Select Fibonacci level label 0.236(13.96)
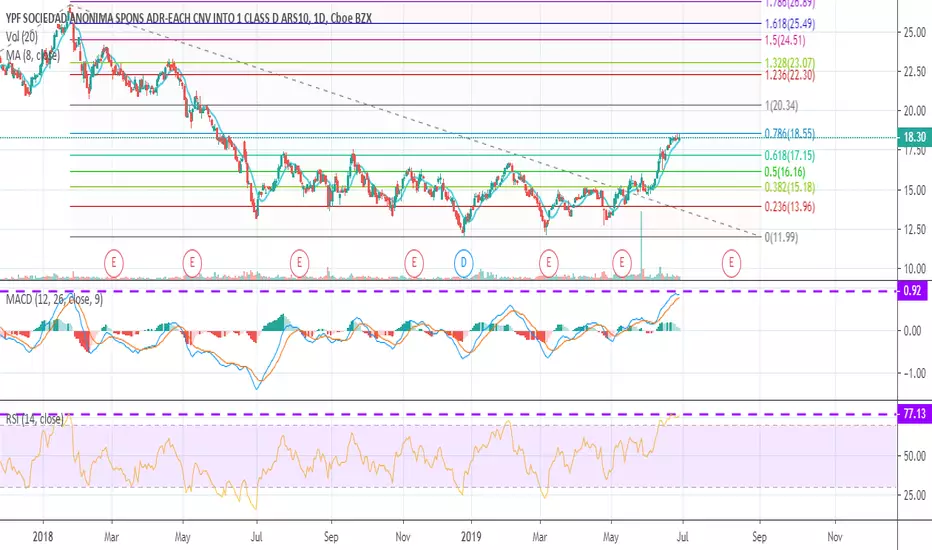Viewport: 932px width, 550px height. [x=790, y=207]
